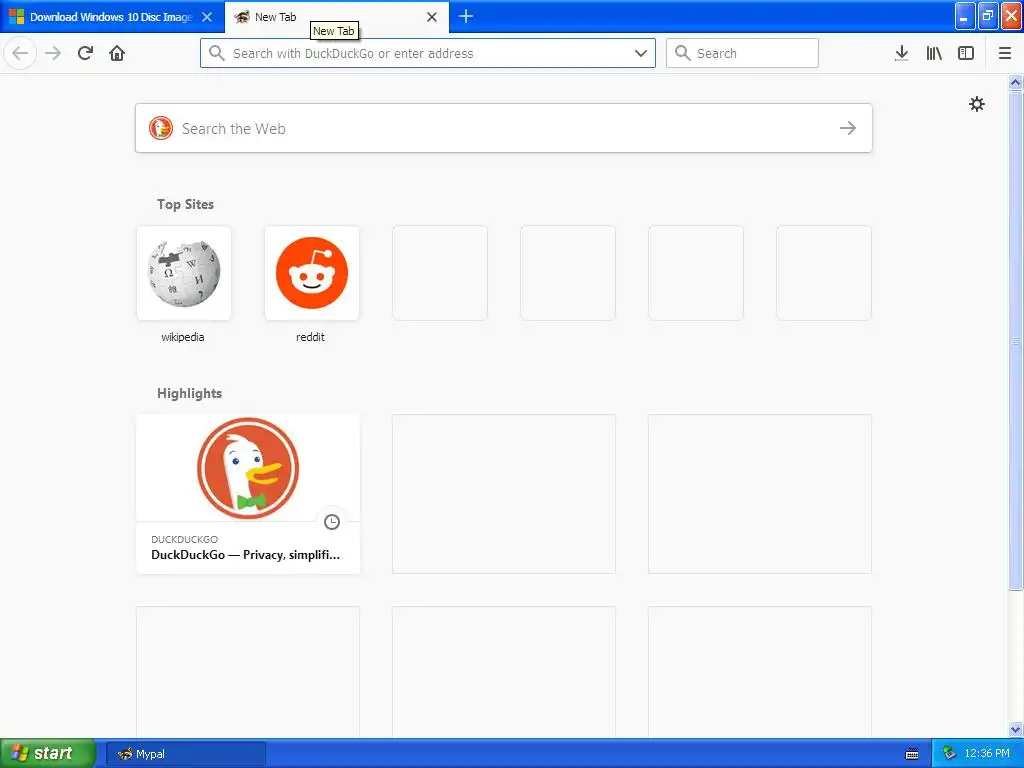The width and height of the screenshot is (1024, 768).
Task: Open the hamburger application menu
Action: (1004, 53)
